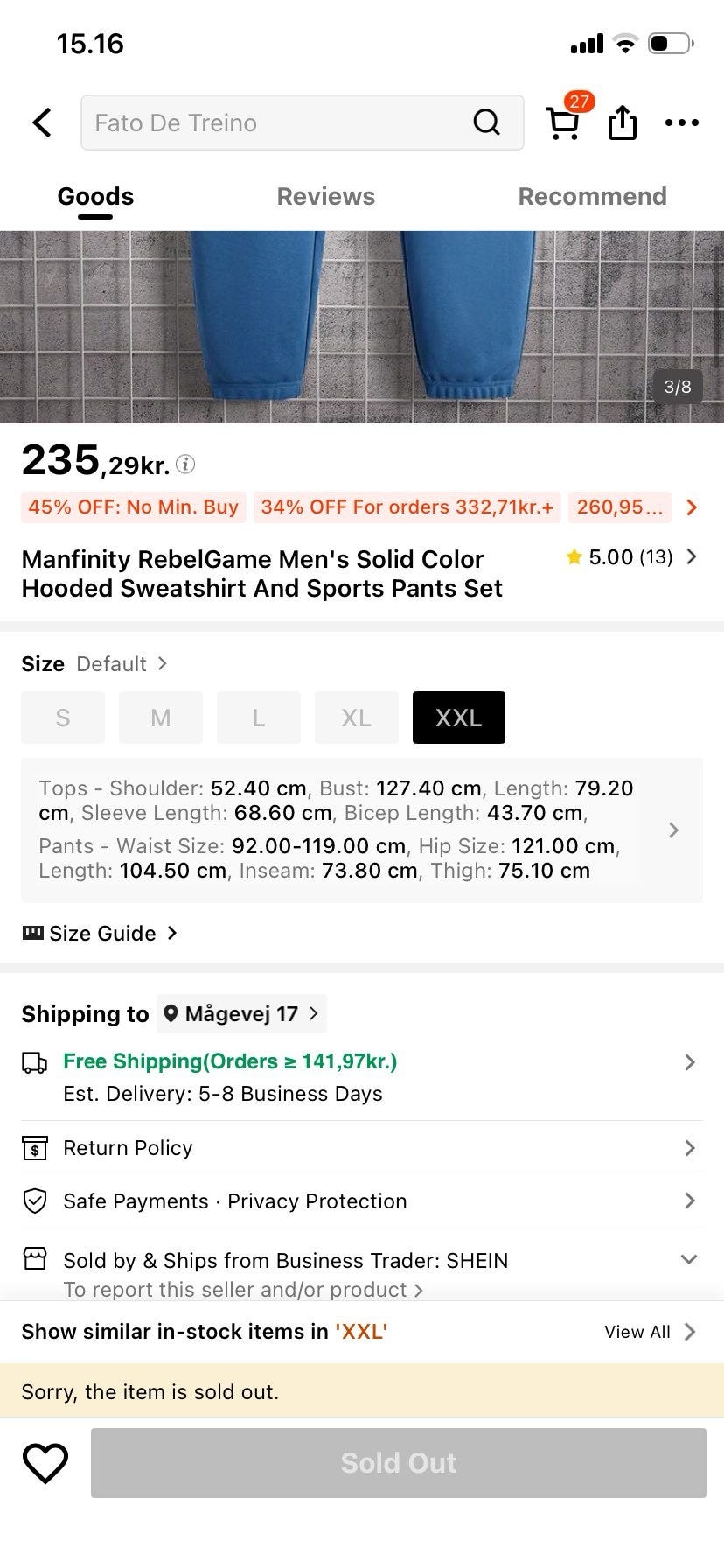Tap View All similar items
The height and width of the screenshot is (1568, 724).
[649, 1332]
